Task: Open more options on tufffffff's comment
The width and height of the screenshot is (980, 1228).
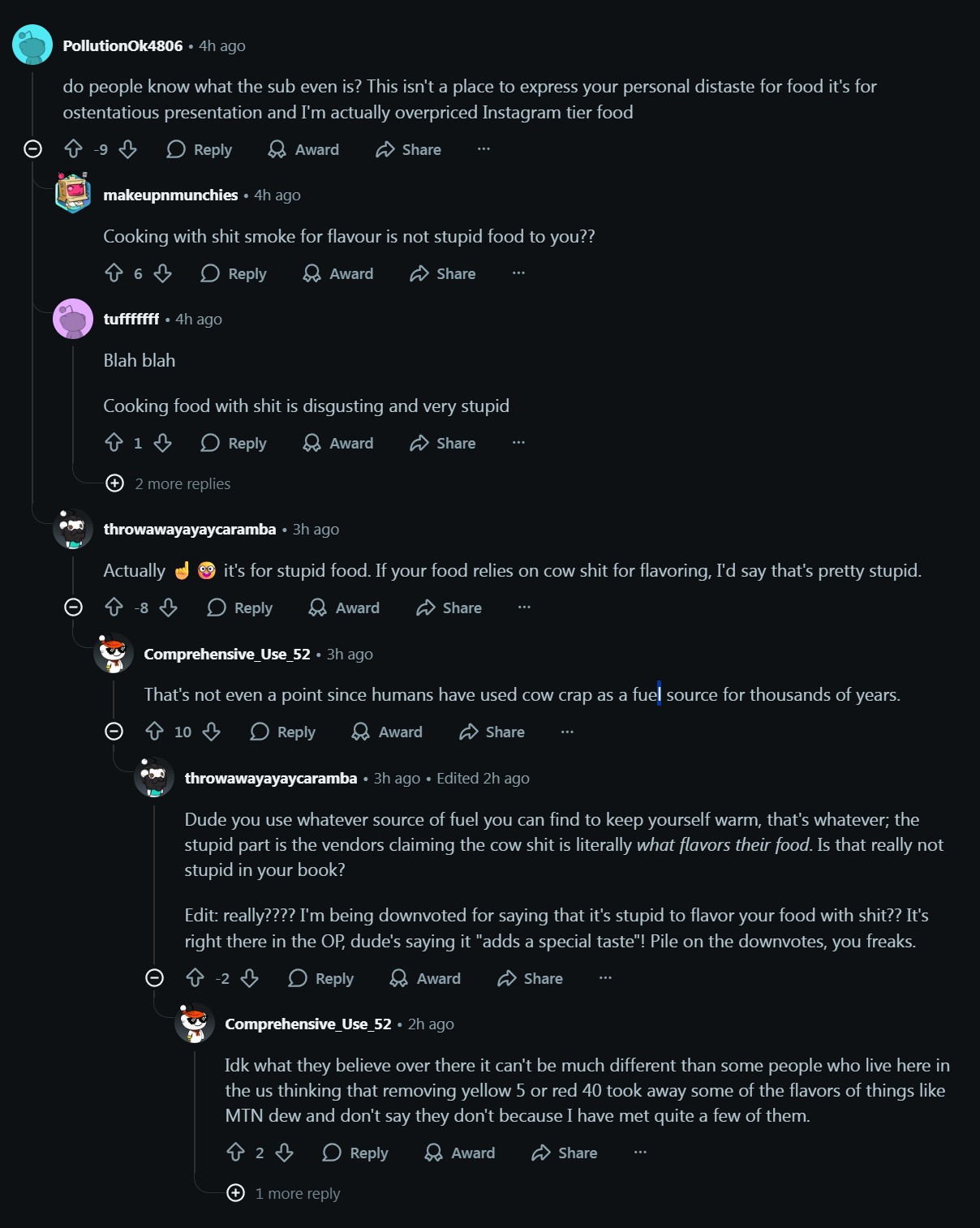Action: [518, 443]
